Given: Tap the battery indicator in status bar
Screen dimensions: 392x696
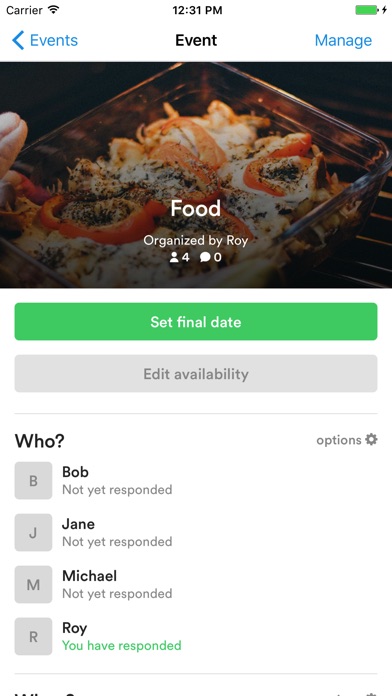Looking at the screenshot, I should (366, 10).
